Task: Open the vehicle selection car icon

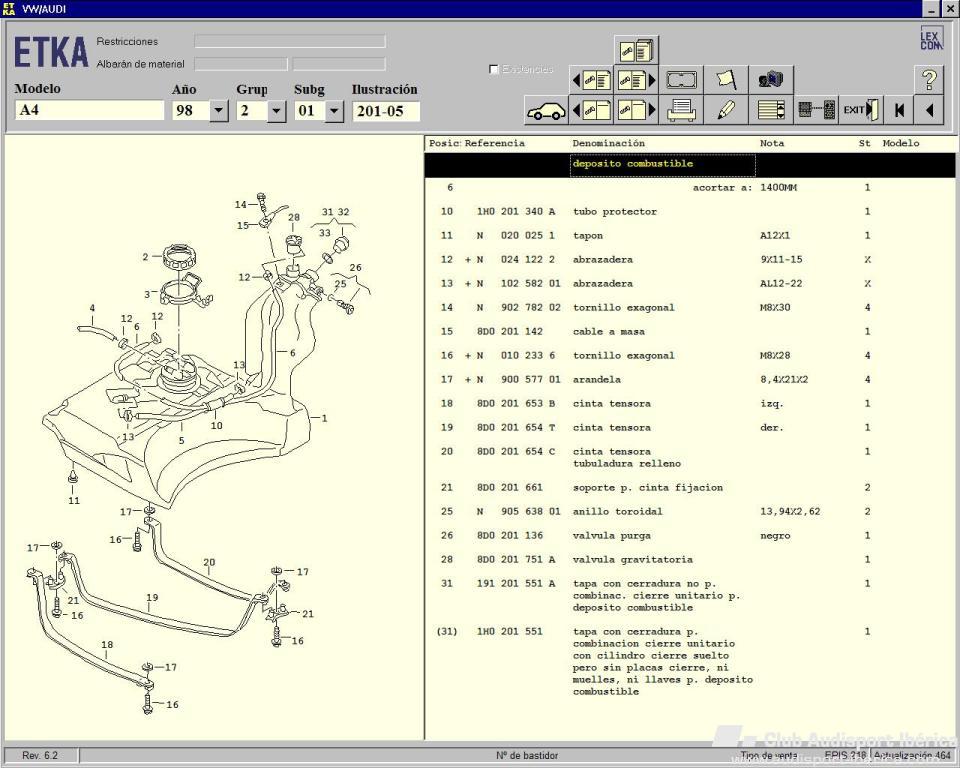Action: click(546, 110)
